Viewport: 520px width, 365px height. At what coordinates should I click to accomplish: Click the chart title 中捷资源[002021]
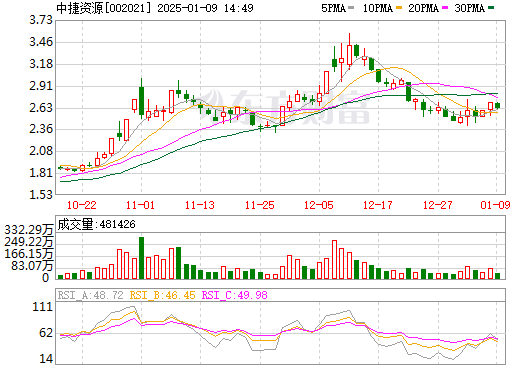tap(104, 8)
